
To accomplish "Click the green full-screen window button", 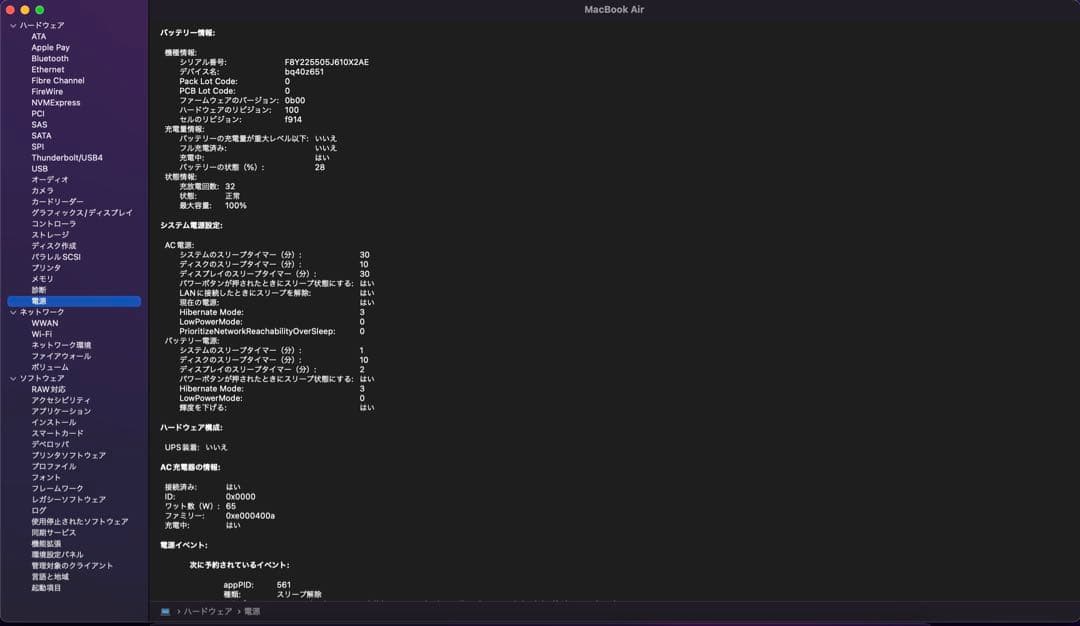I will click(40, 10).
